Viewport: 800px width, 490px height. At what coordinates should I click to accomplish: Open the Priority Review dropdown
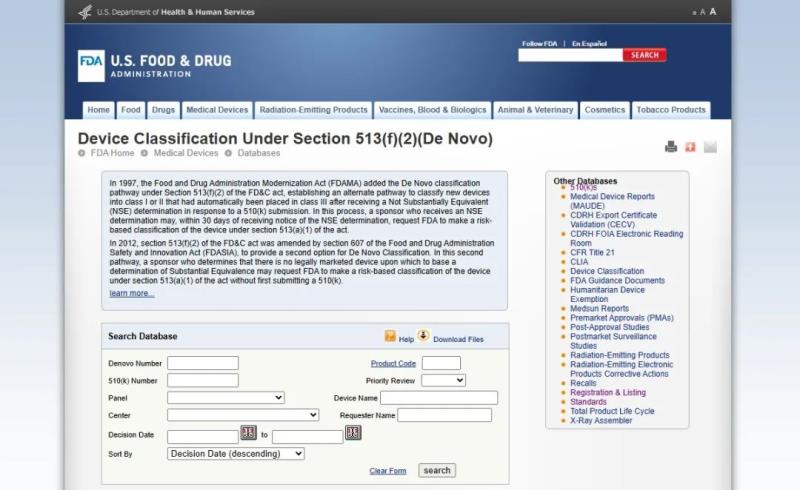coord(443,380)
